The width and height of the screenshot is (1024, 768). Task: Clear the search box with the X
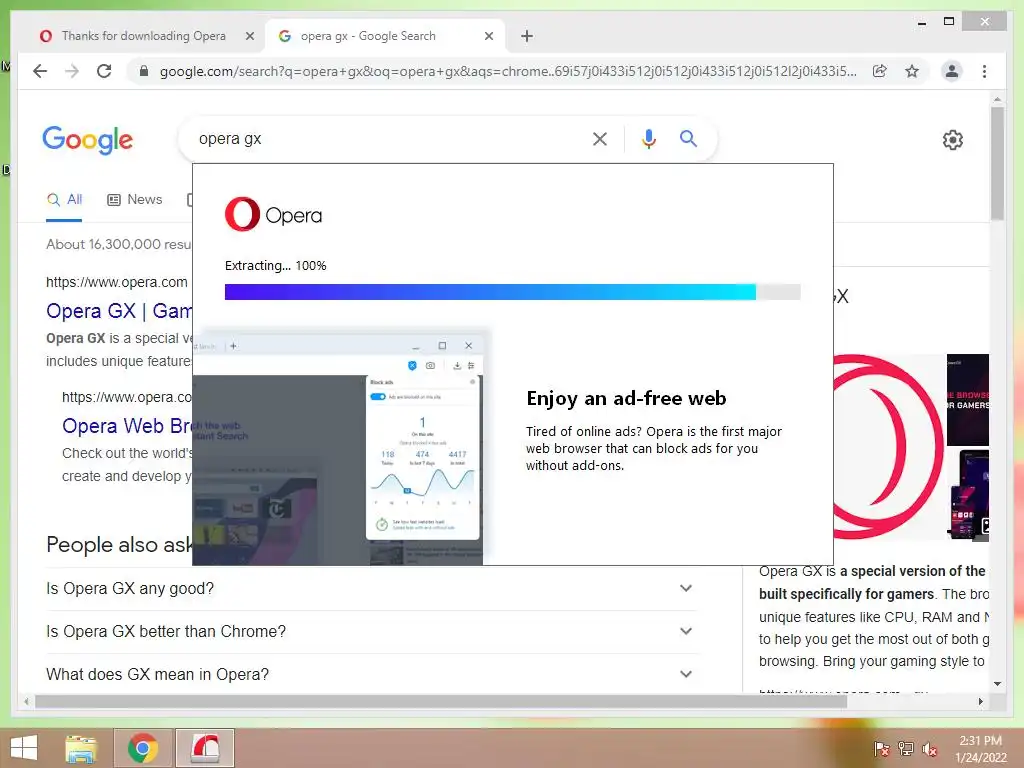(x=600, y=138)
